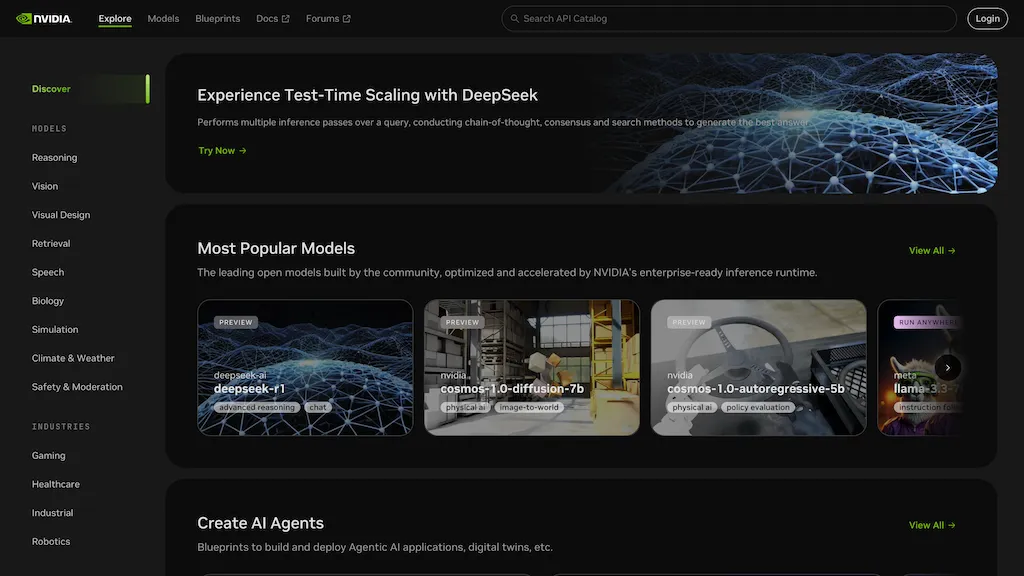Select Discover in the sidebar

click(x=90, y=89)
